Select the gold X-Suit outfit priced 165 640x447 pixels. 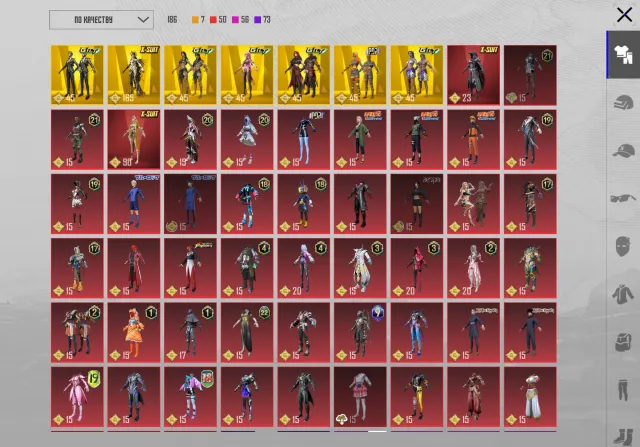pyautogui.click(x=134, y=75)
